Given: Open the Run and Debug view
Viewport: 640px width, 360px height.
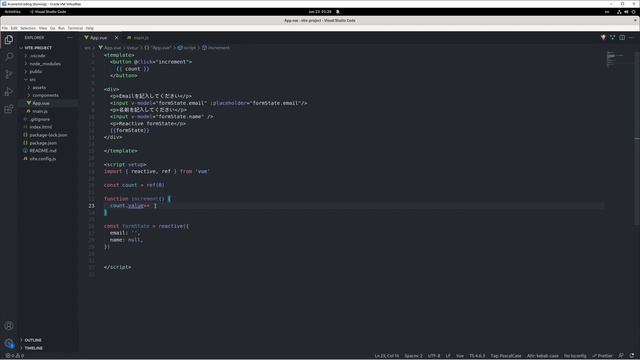Looking at the screenshot, I should (x=9, y=91).
